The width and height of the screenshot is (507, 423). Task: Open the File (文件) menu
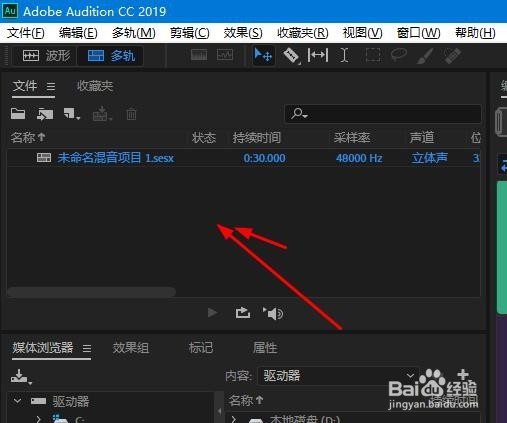26,33
